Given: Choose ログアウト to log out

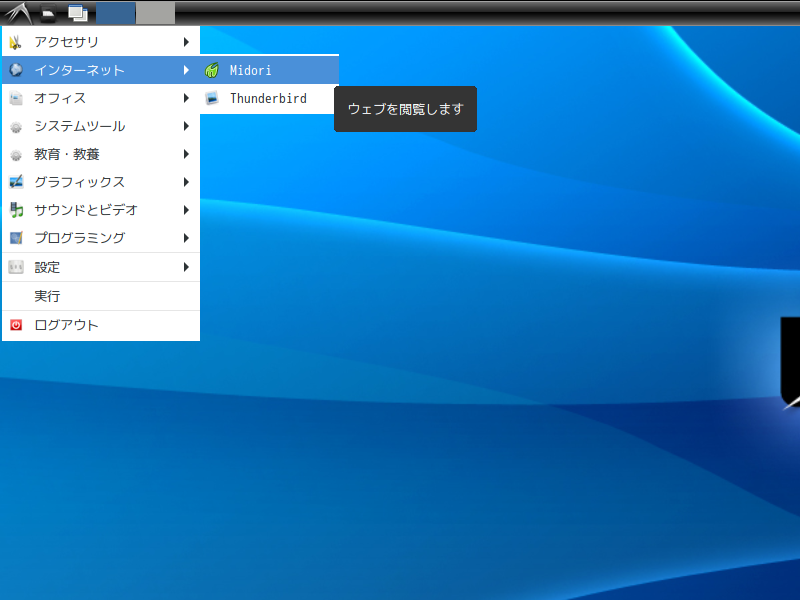Looking at the screenshot, I should (101, 325).
